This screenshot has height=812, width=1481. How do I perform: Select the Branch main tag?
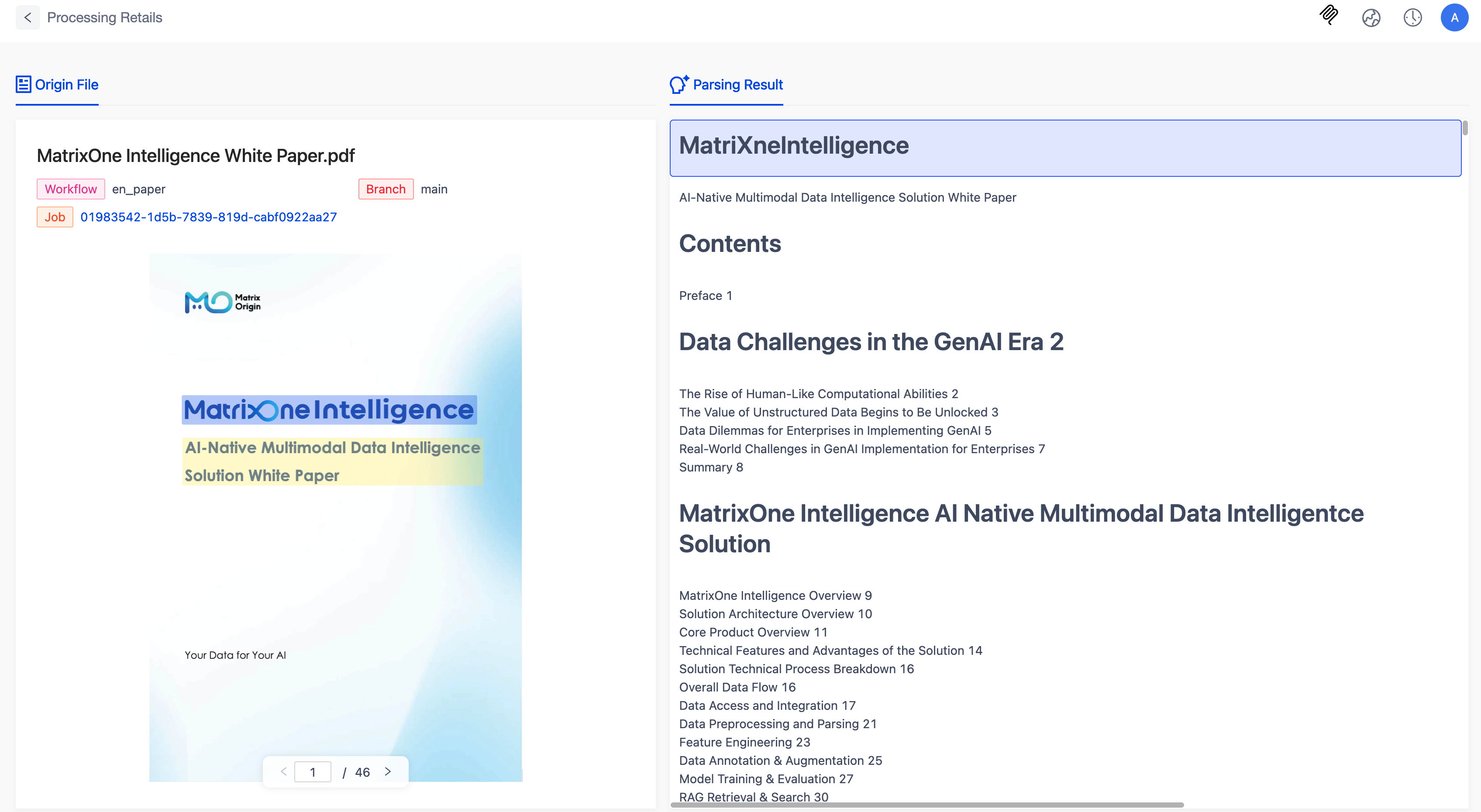(385, 189)
